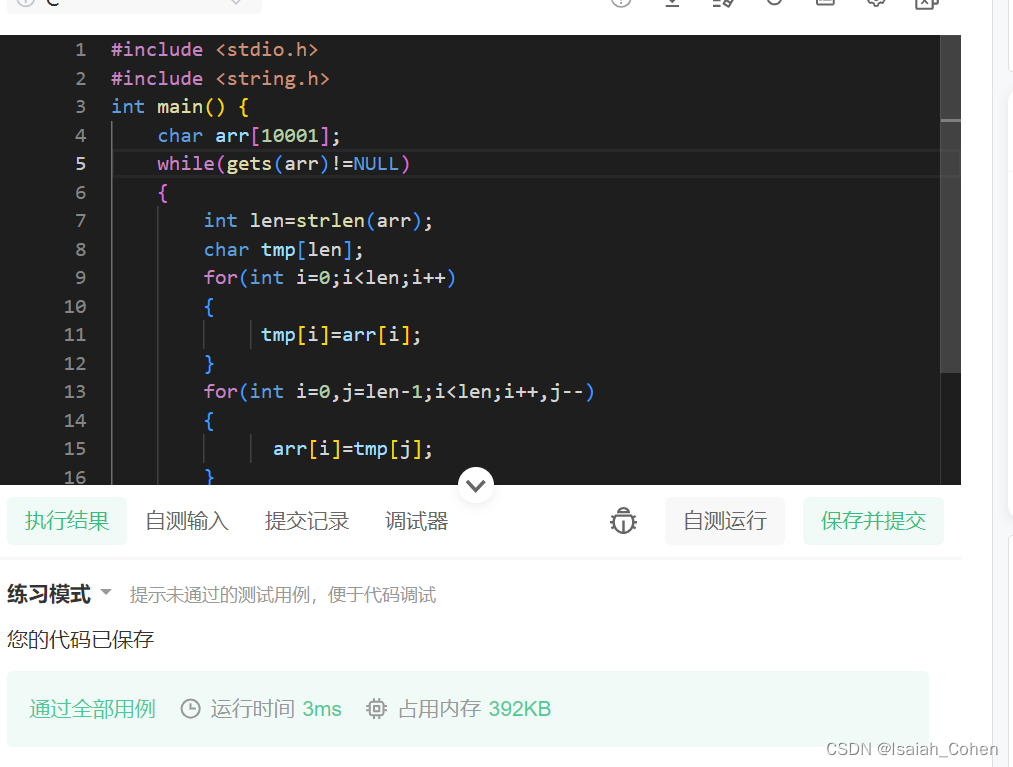The image size is (1013, 767).
Task: Click the fullscreen exit icon
Action: [926, 5]
